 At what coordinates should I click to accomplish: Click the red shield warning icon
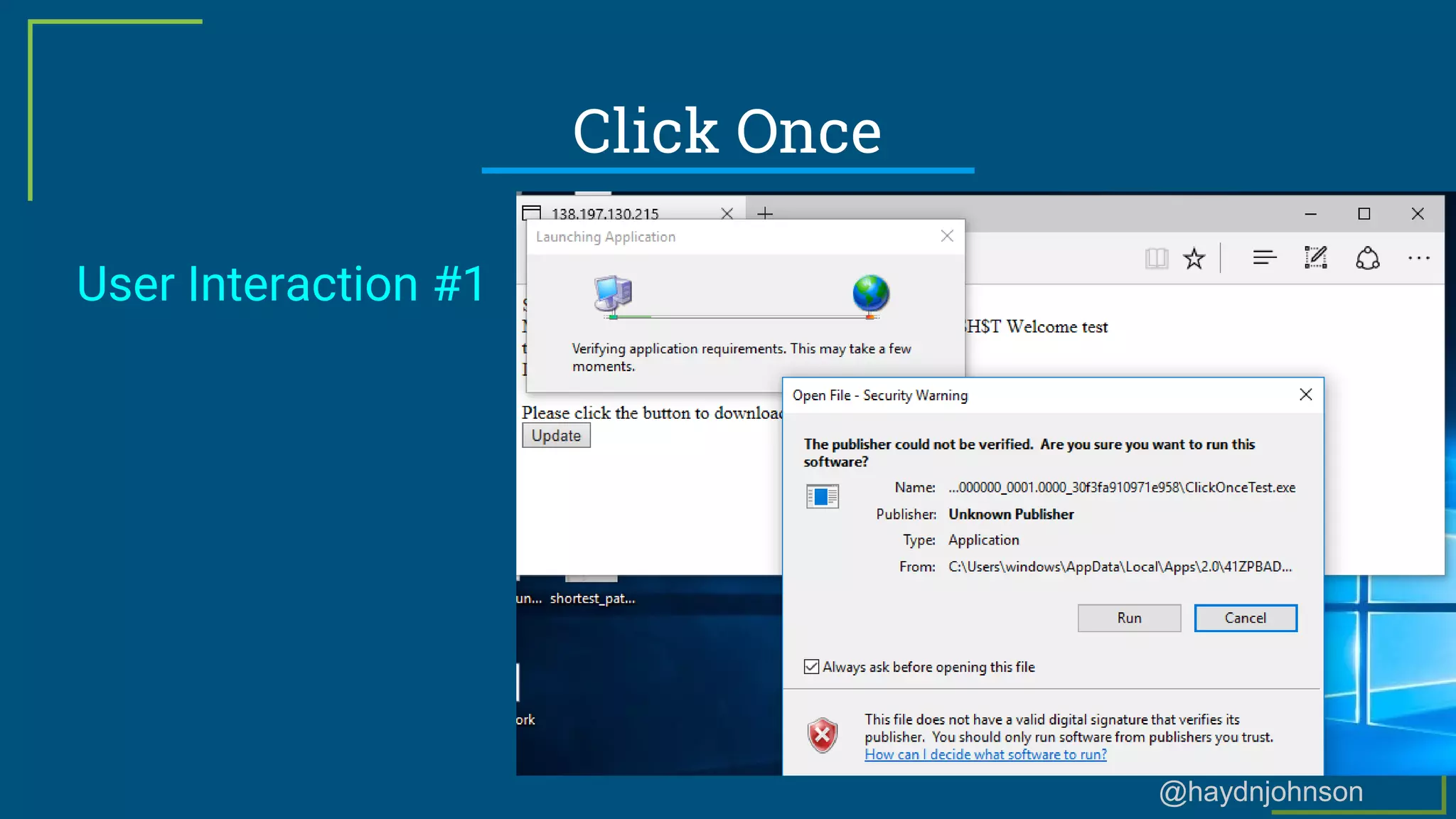coord(823,735)
